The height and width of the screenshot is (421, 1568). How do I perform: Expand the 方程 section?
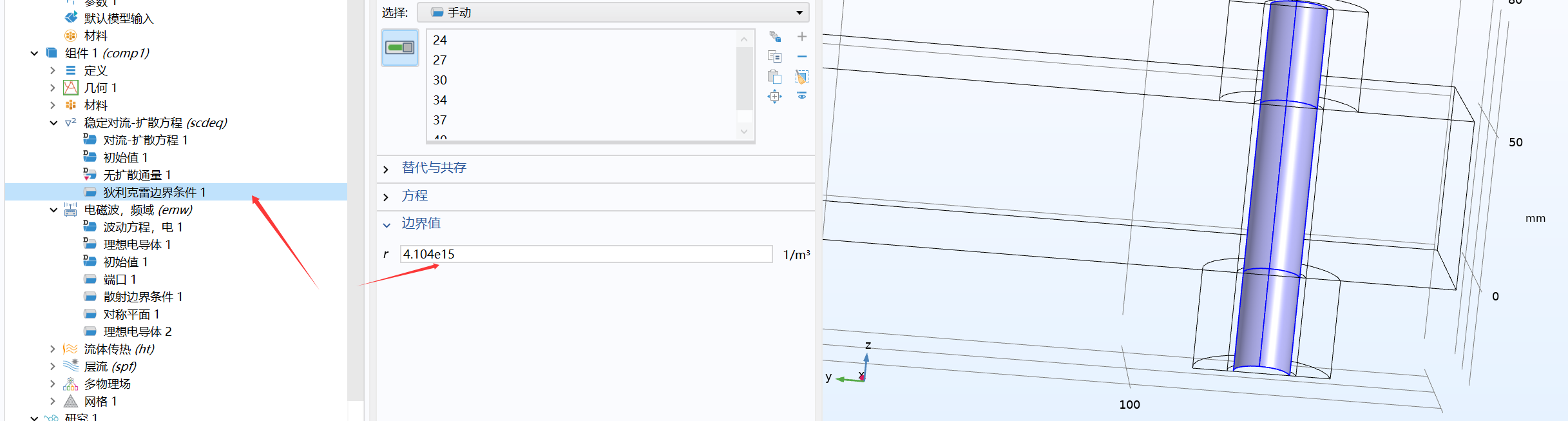tap(414, 196)
